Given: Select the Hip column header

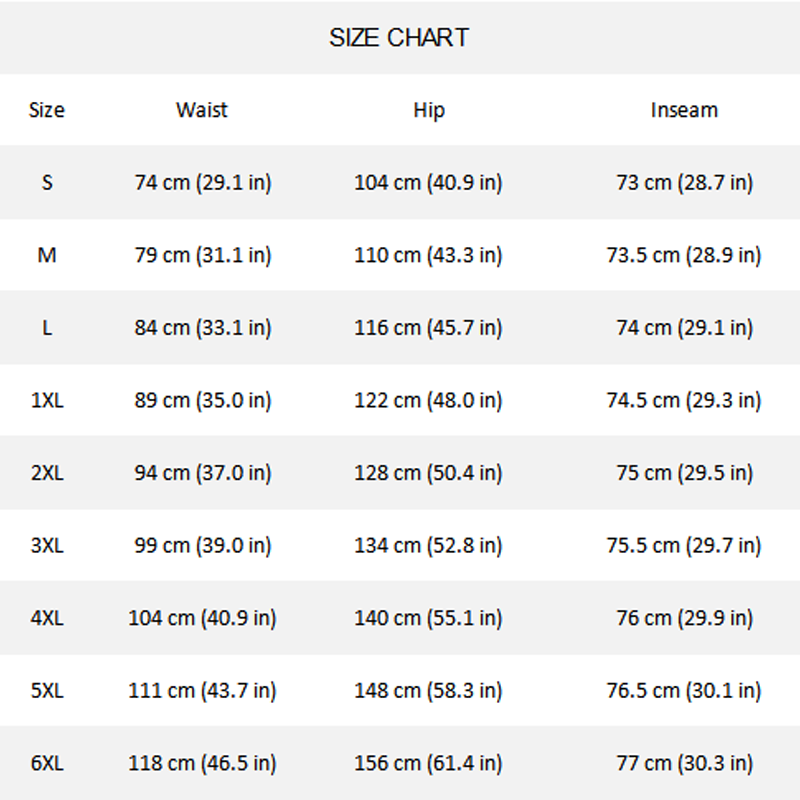Looking at the screenshot, I should point(429,110).
